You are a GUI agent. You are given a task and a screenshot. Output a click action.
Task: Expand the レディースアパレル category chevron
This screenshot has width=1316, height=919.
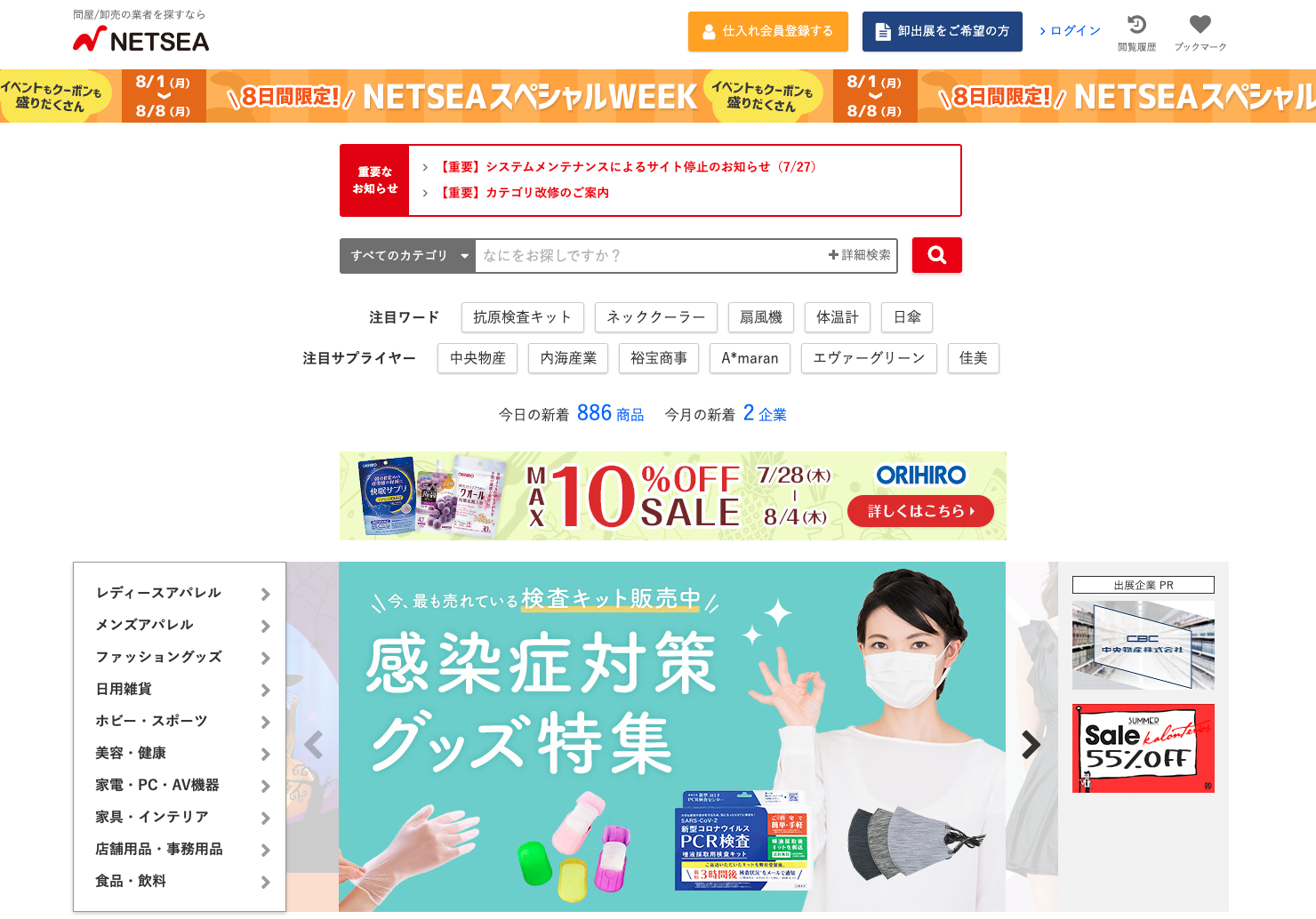(x=265, y=594)
